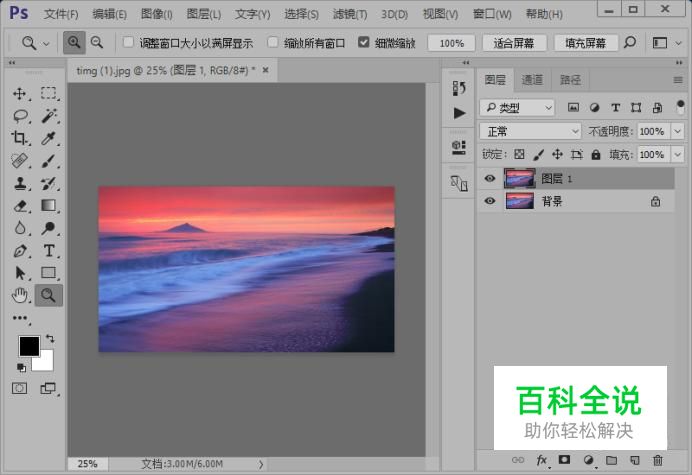Screen dimensions: 692x475
Task: Select the Rectangular Marquee tool
Action: (x=49, y=93)
